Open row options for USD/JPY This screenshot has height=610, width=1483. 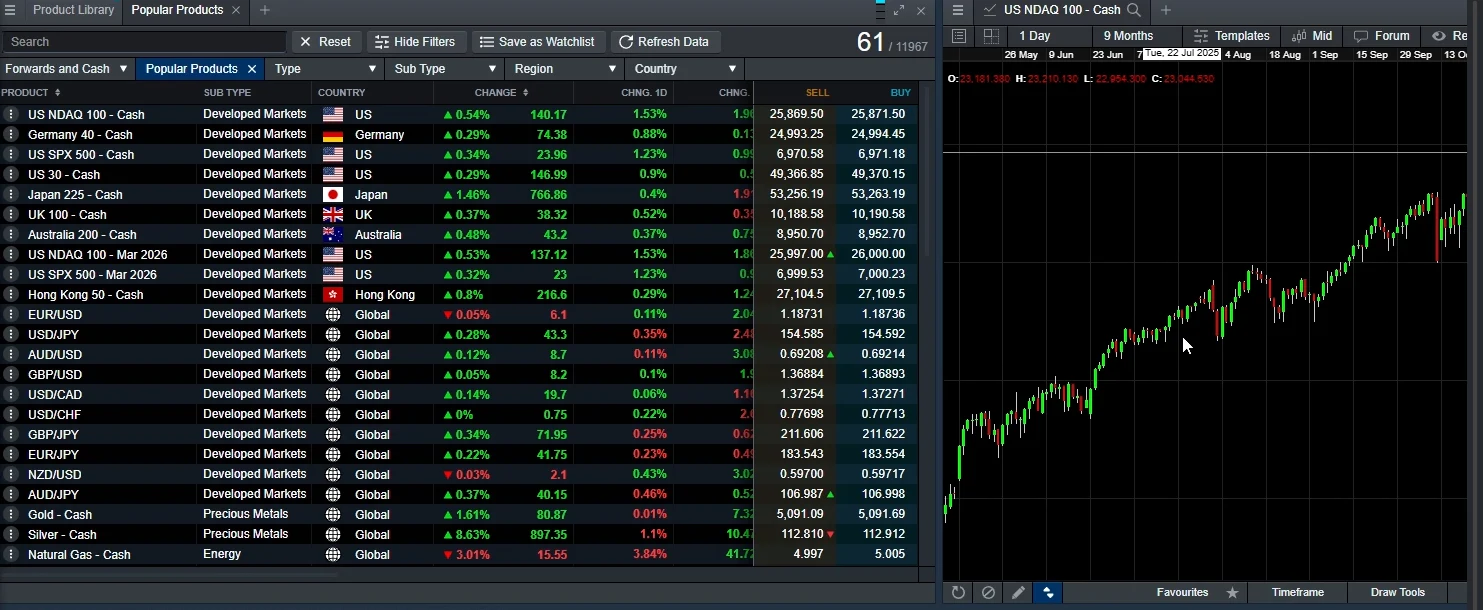click(11, 334)
